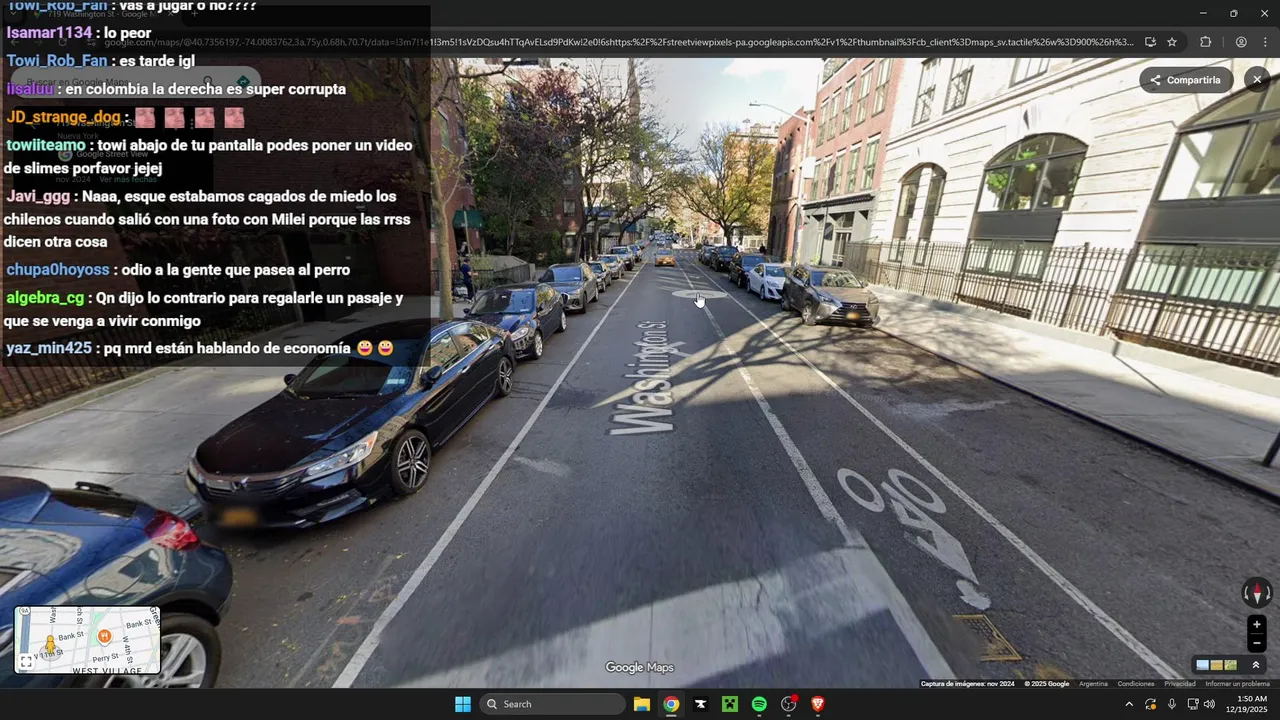Bookmark this page with the star icon
The height and width of the screenshot is (720, 1280).
tap(1172, 42)
